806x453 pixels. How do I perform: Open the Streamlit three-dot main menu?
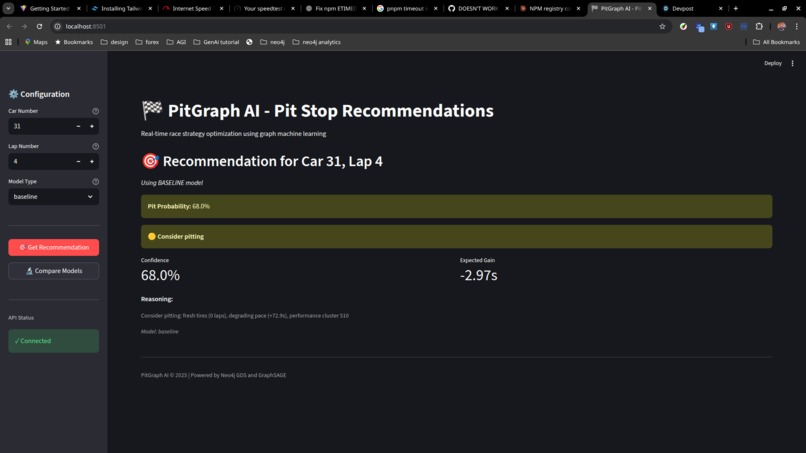point(792,63)
